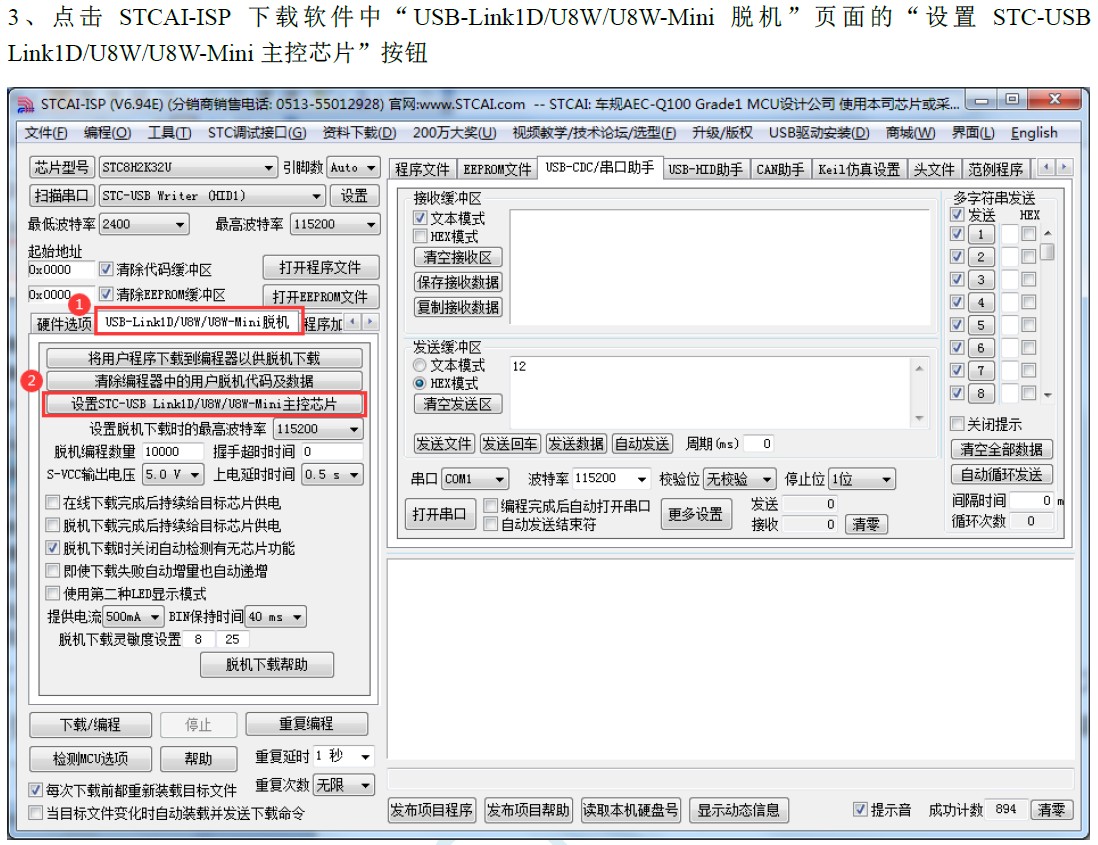Click 将用户程序下载到编程器以供脱机下载 button
The height and width of the screenshot is (845, 1098).
204,358
